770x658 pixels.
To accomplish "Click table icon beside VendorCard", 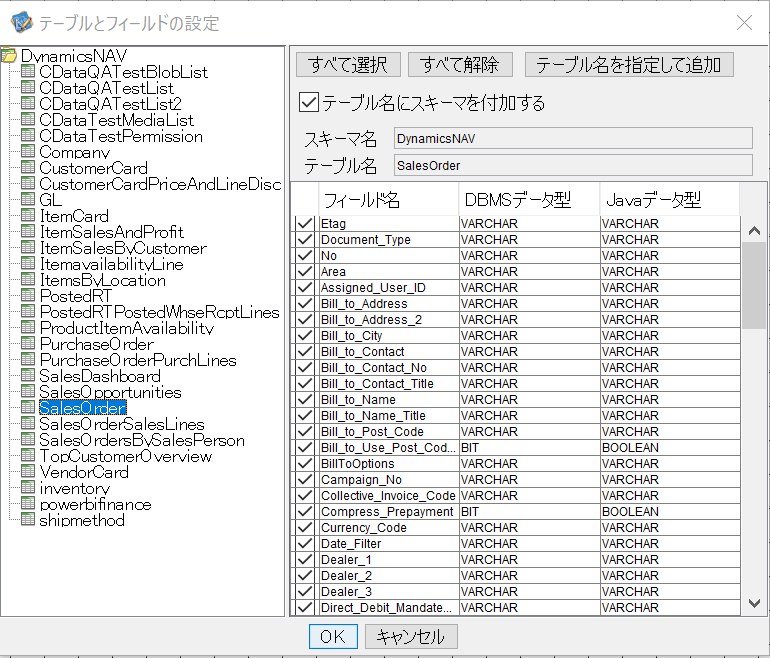I will [28, 471].
